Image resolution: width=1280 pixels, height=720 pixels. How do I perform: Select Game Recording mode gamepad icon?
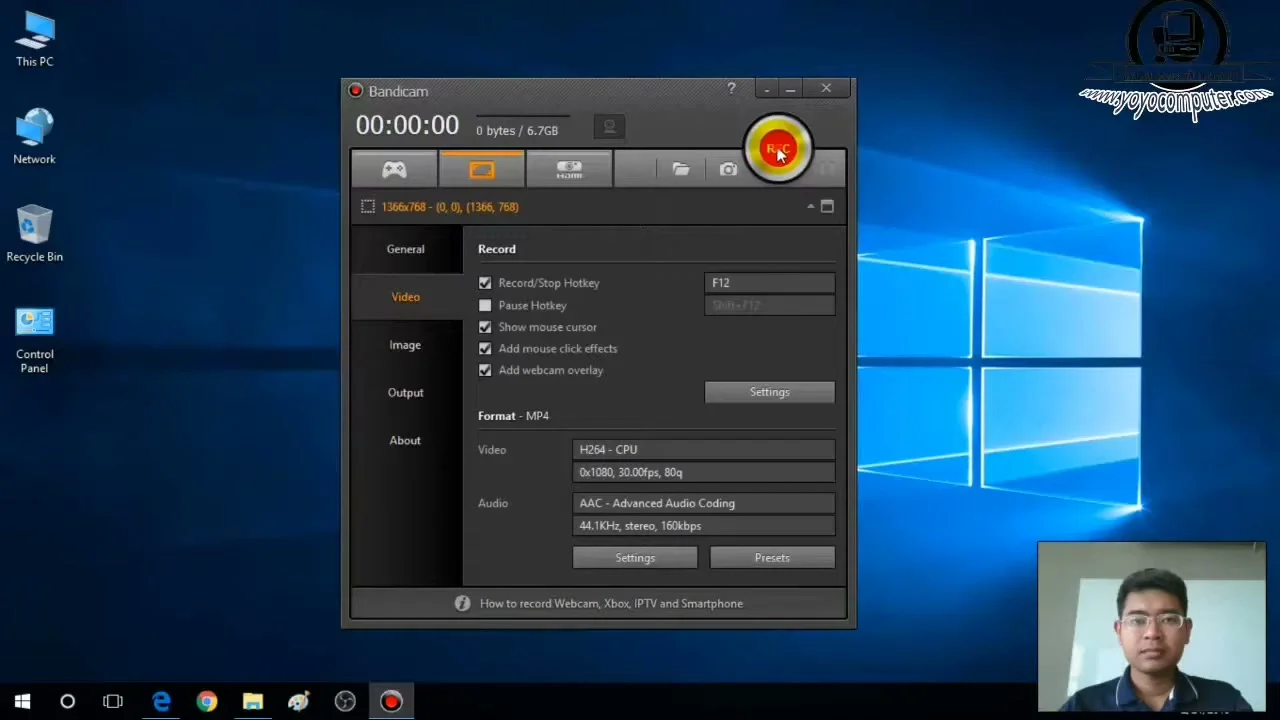[x=394, y=169]
